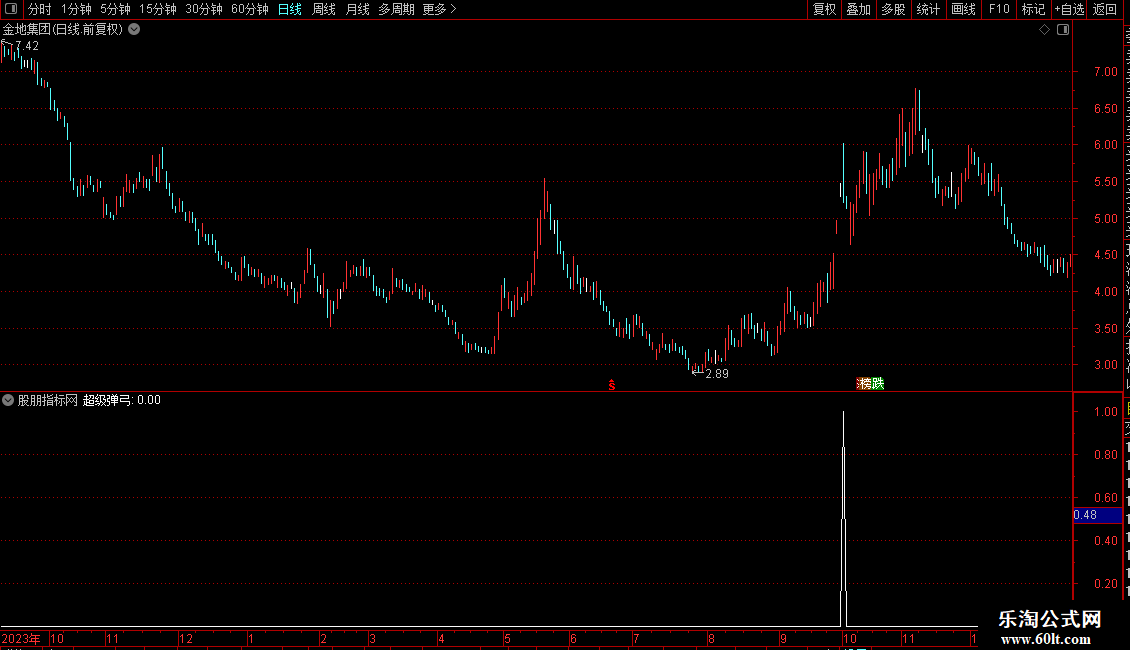Image resolution: width=1130 pixels, height=650 pixels.
Task: Open the 更多 periods dropdown
Action: 439,9
